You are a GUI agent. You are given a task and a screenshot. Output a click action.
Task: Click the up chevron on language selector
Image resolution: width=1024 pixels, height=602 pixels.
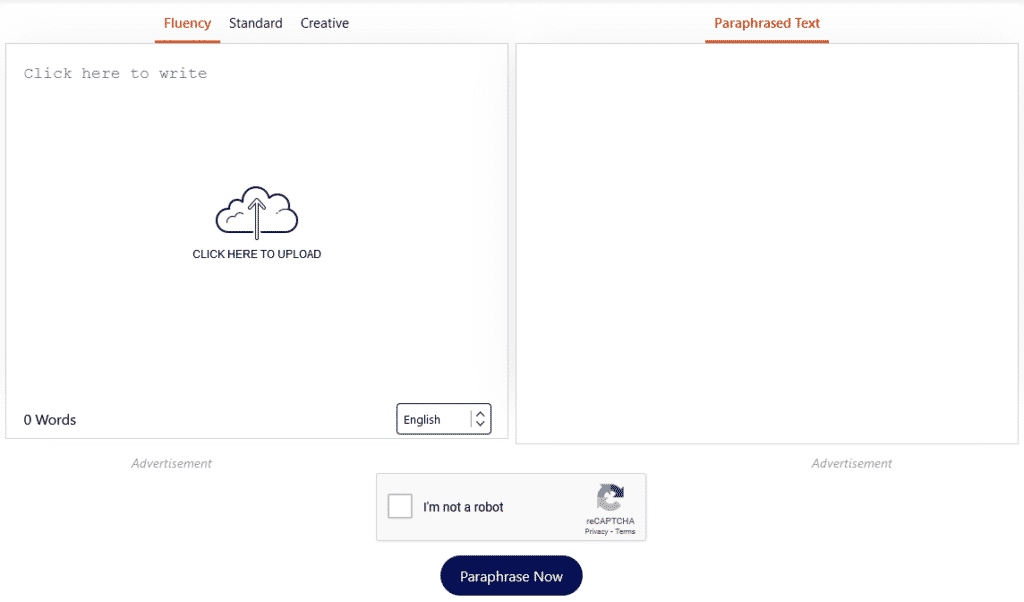[x=480, y=412]
